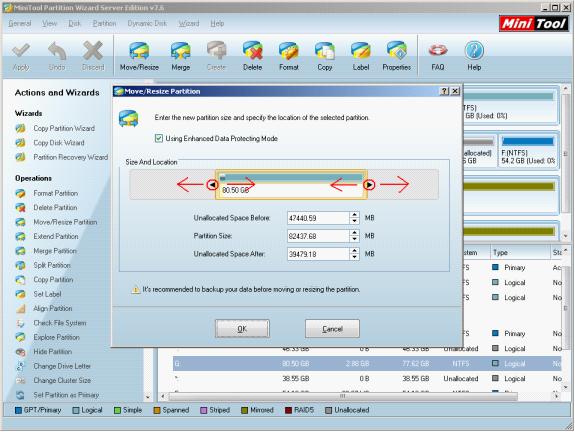This screenshot has height=432, width=575.
Task: Open the General menu
Action: coord(19,23)
